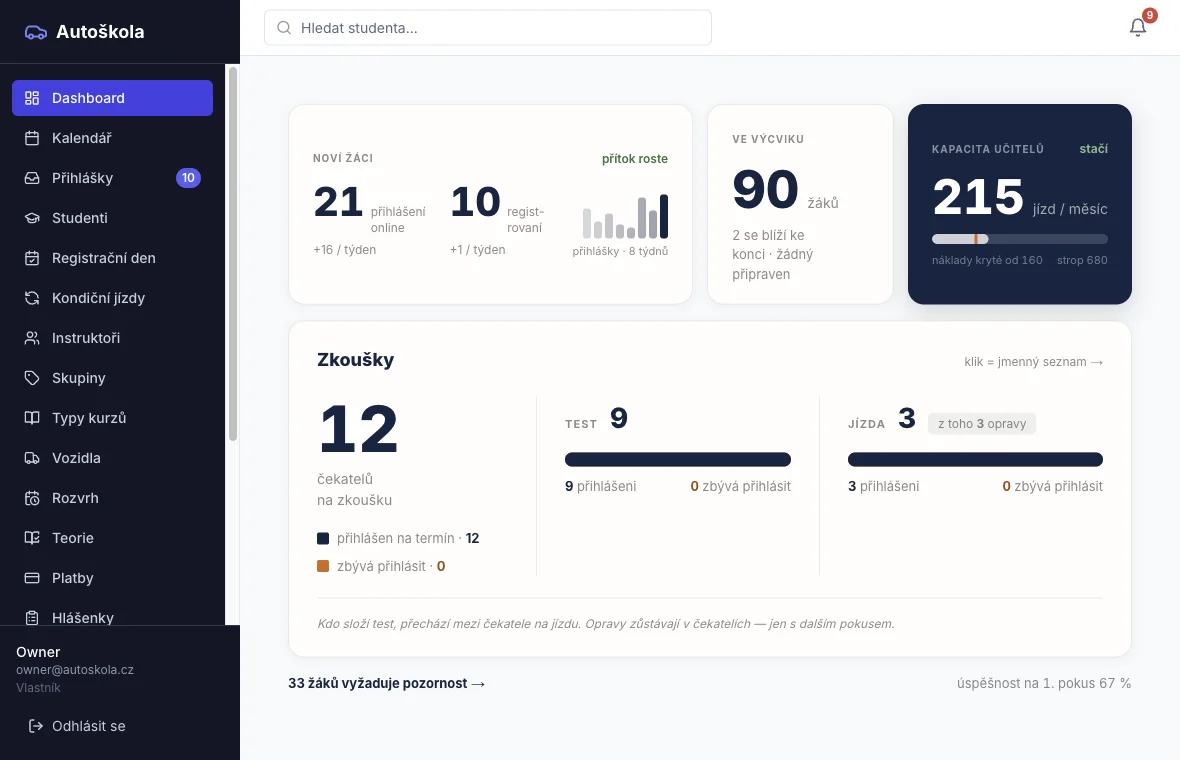1180x760 pixels.
Task: Click the search magnifier icon
Action: pos(284,28)
